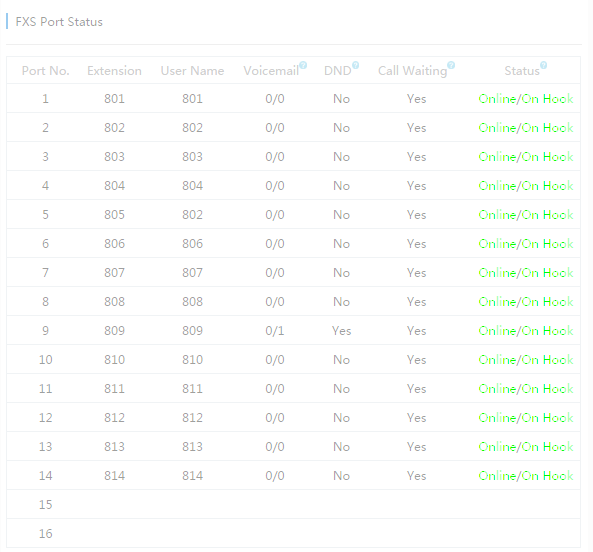Click the help icon beside Call Waiting
The height and width of the screenshot is (552, 593).
tap(451, 65)
